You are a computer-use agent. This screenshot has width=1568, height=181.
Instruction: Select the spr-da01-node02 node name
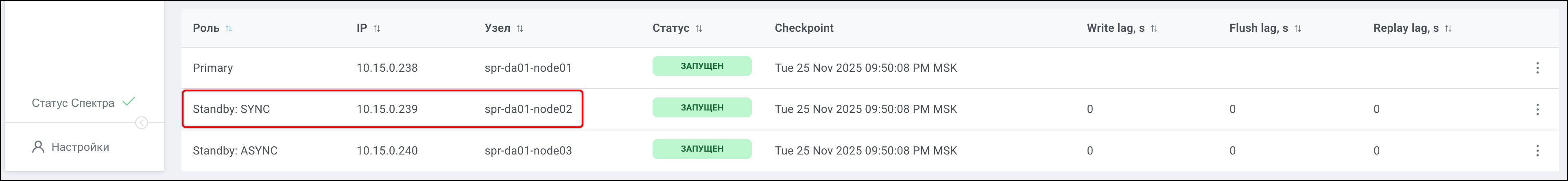[x=528, y=109]
